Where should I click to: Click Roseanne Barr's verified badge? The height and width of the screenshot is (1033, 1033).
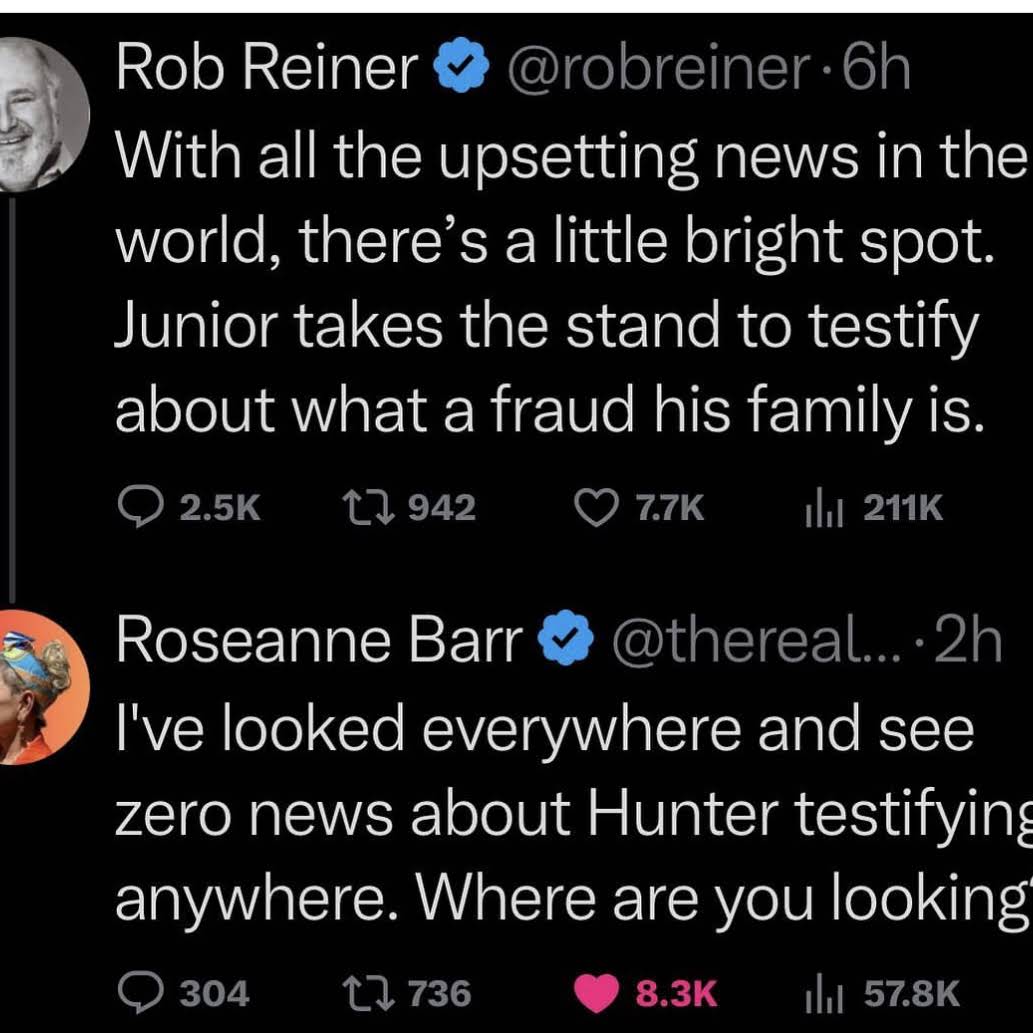coord(566,638)
